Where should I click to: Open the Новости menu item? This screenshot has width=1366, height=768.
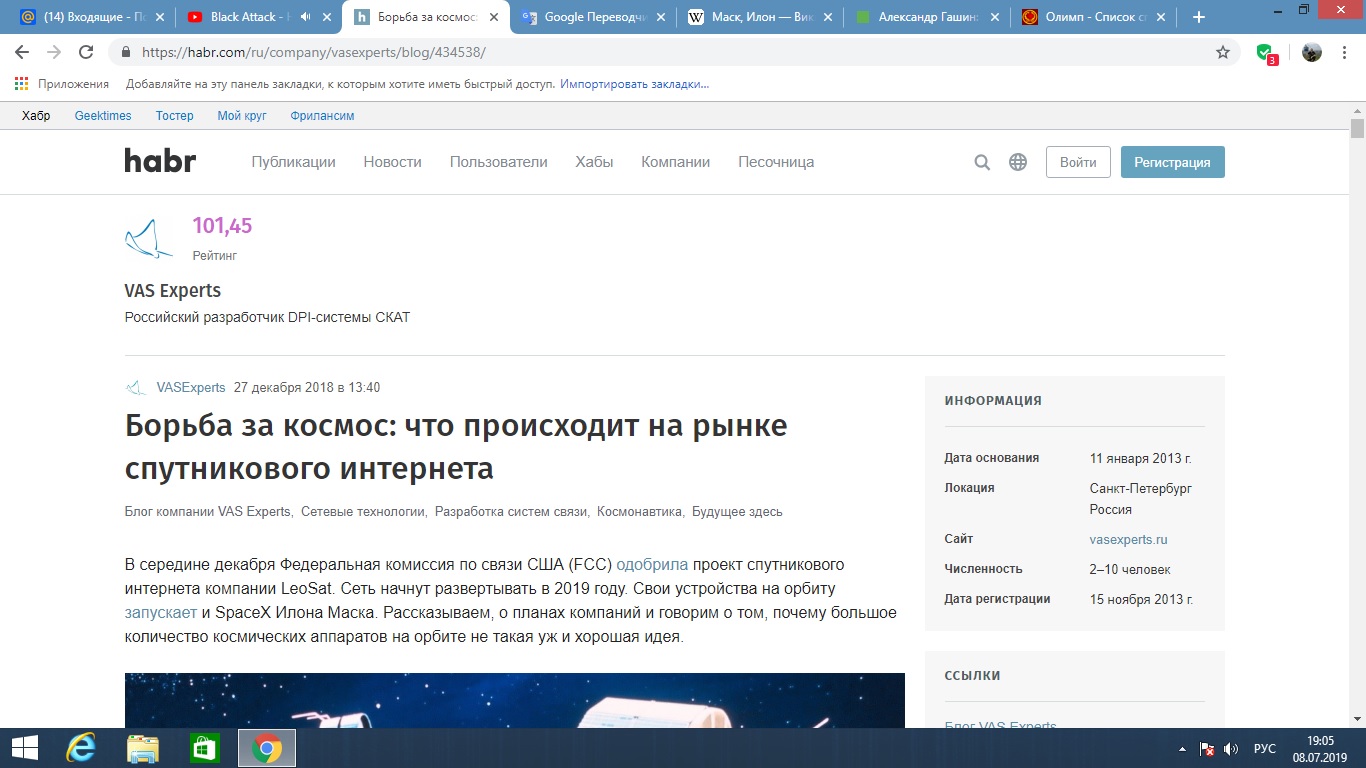click(x=392, y=162)
